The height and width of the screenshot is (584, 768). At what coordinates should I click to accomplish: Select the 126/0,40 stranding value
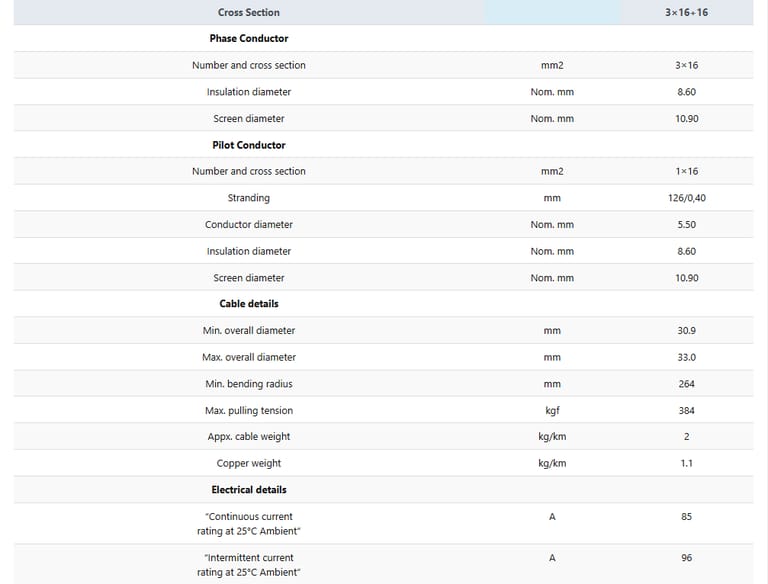[x=686, y=198]
